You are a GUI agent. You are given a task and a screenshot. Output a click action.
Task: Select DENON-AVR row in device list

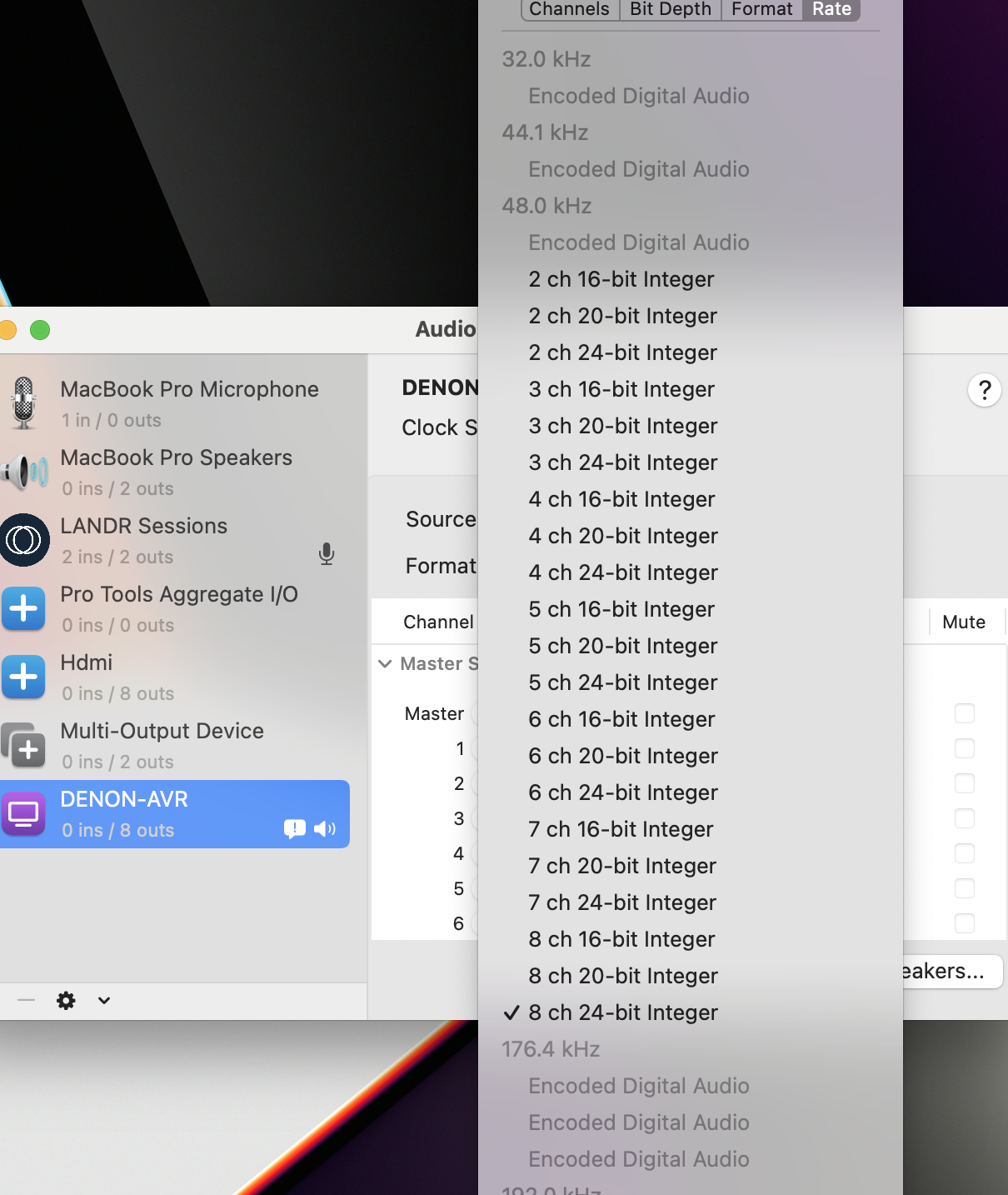(175, 814)
